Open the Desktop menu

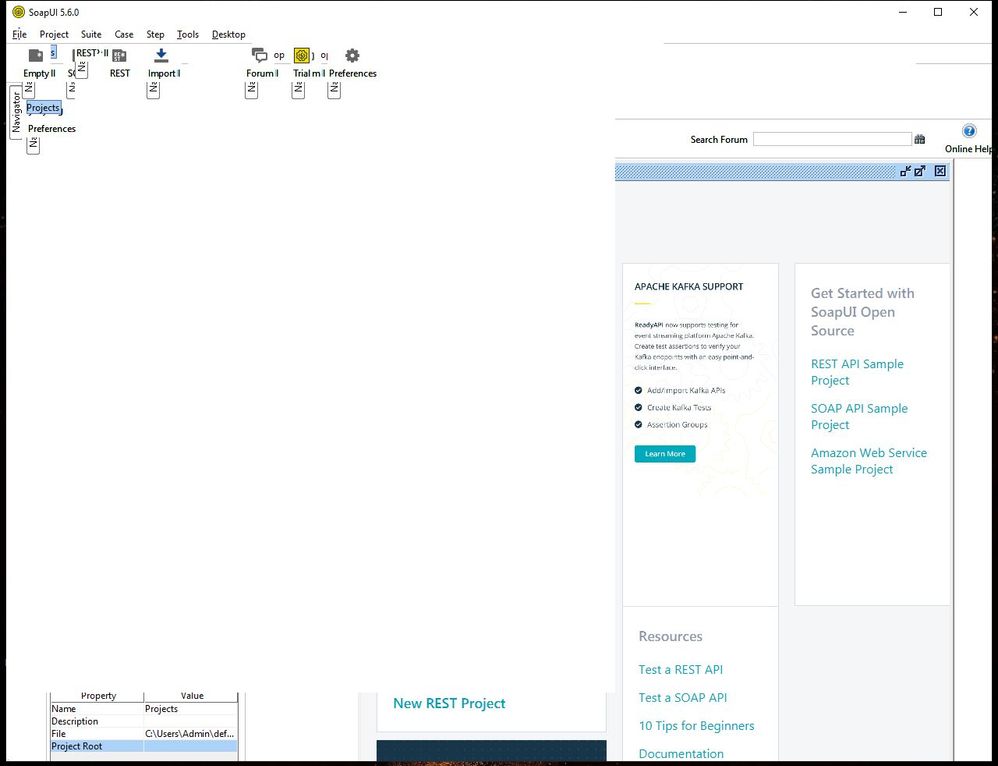click(228, 34)
